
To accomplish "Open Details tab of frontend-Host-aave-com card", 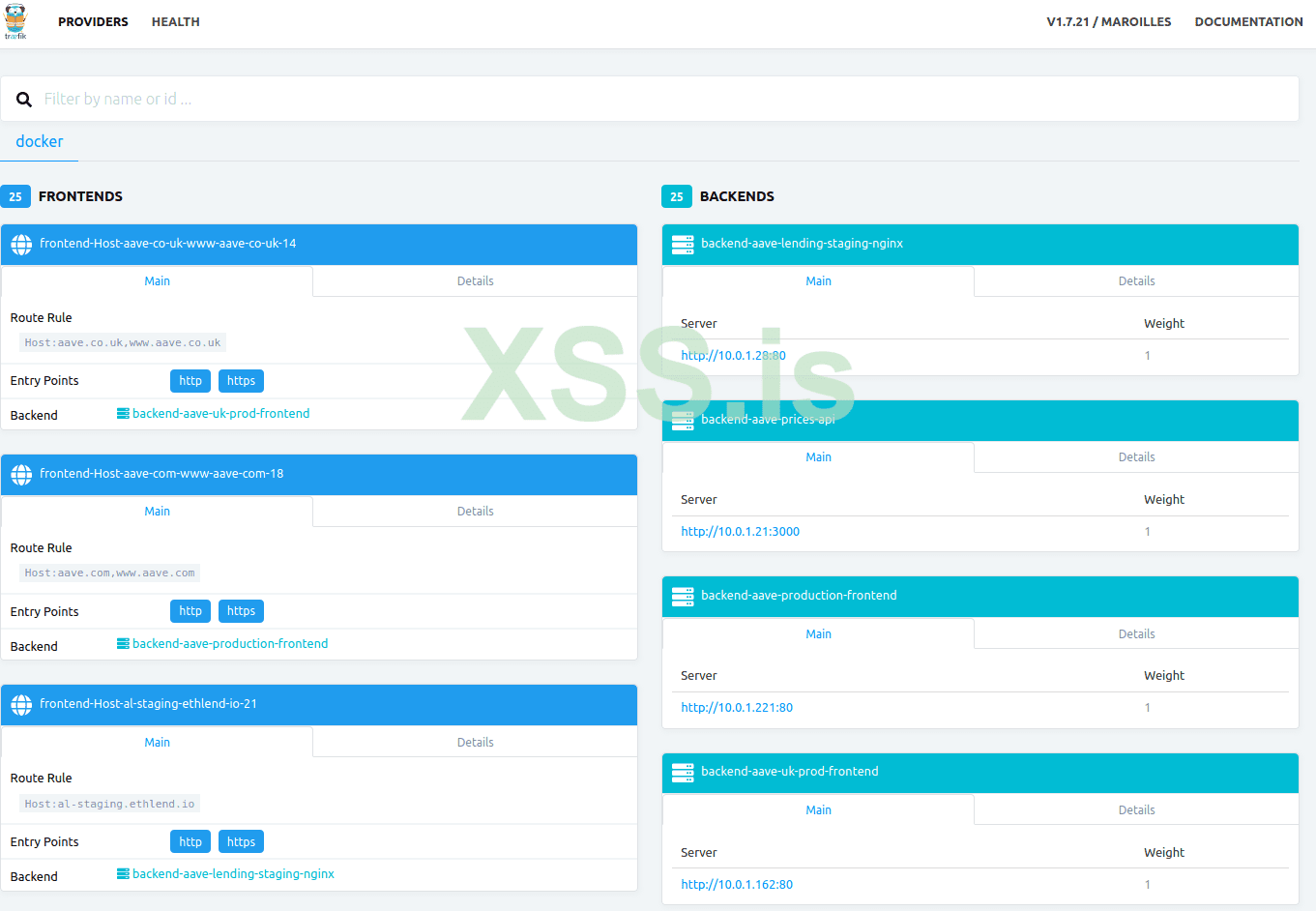I will (475, 512).
